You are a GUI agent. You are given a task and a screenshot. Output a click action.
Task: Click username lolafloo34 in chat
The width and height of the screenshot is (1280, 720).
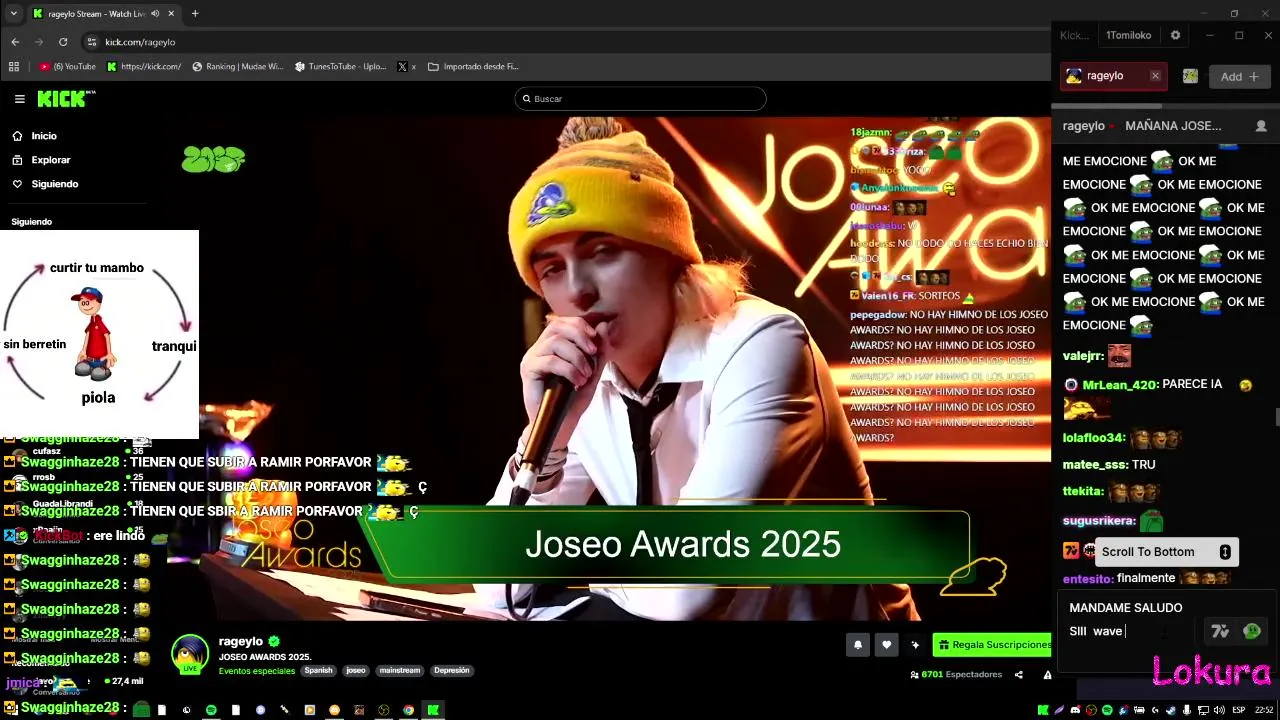pos(1094,438)
